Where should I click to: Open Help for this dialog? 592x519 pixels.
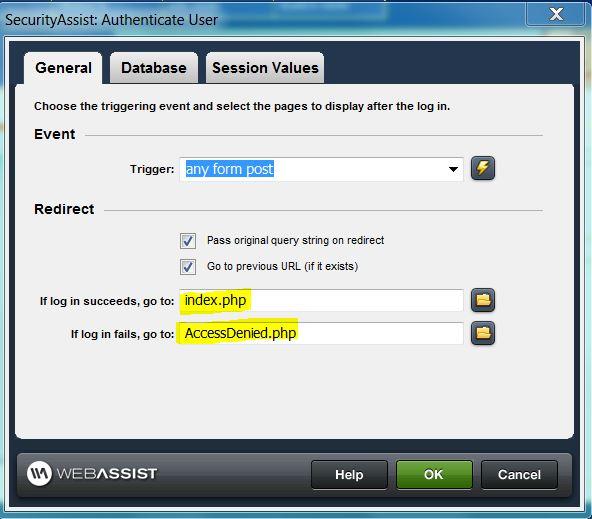349,474
